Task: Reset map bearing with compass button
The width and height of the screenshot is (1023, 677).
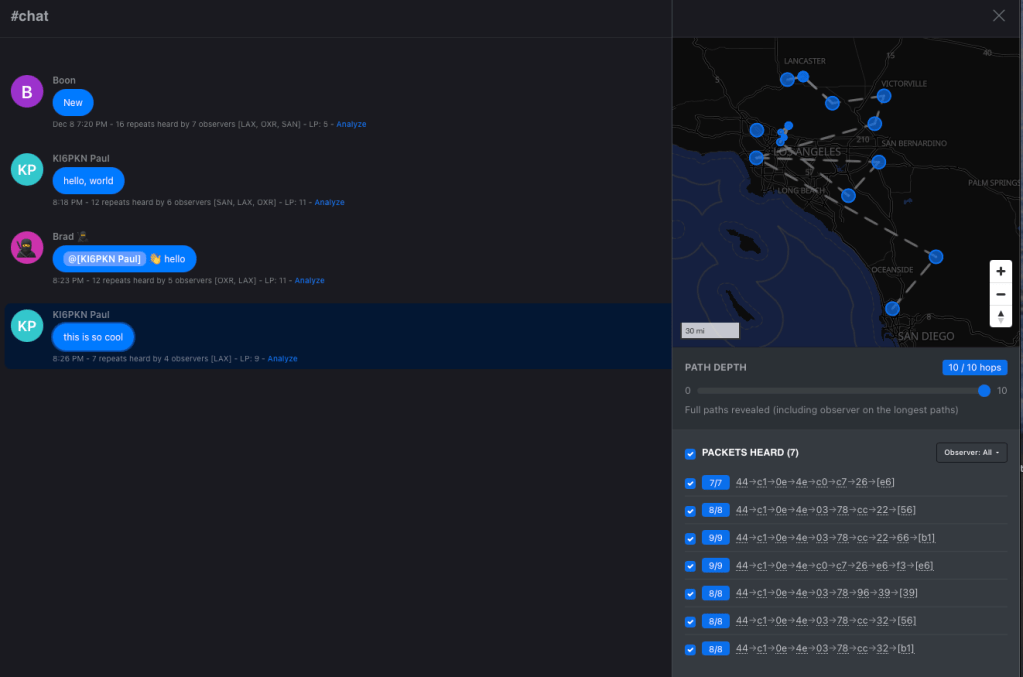Action: [1000, 316]
